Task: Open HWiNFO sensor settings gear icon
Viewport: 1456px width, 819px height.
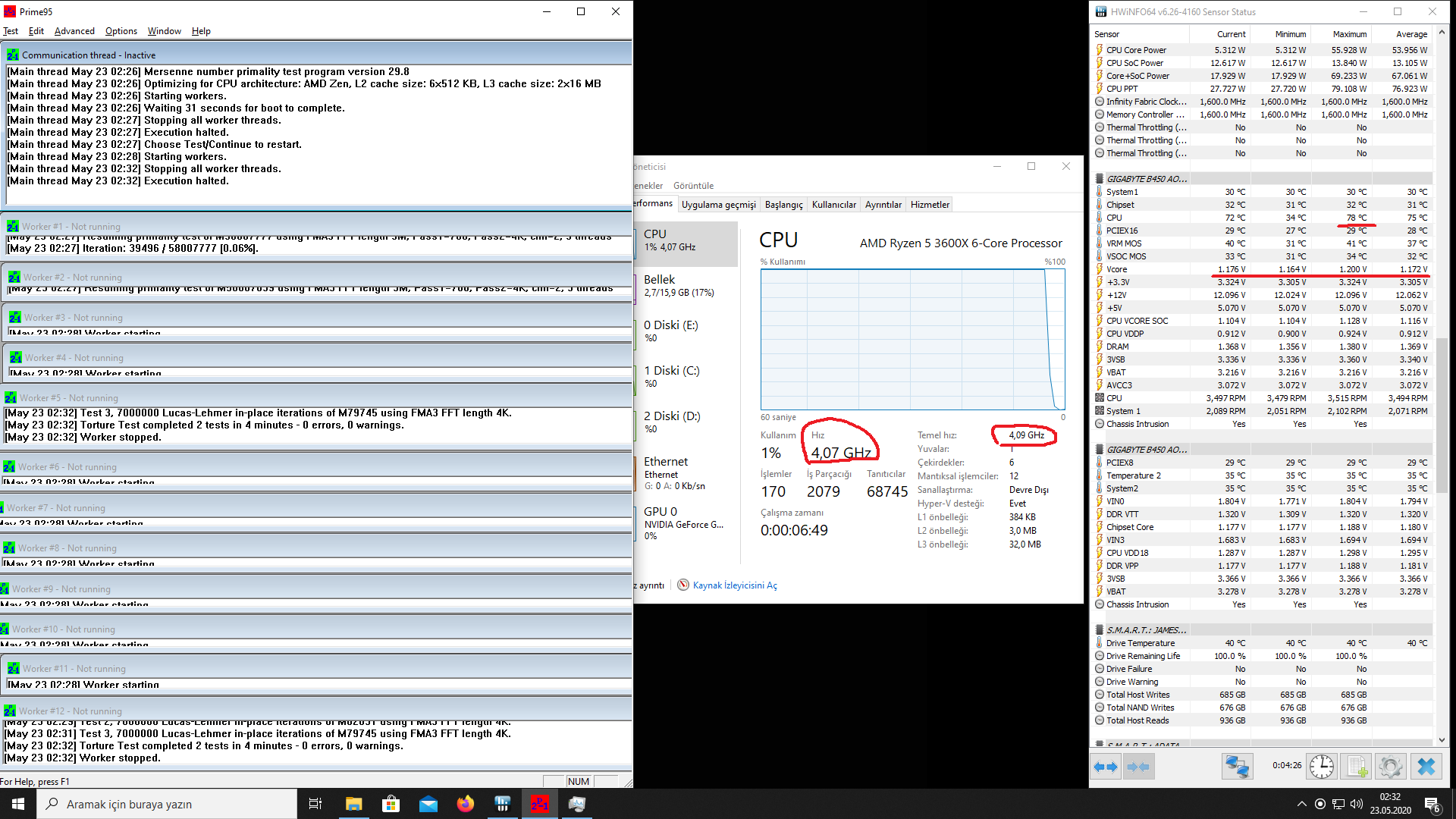Action: [1390, 767]
